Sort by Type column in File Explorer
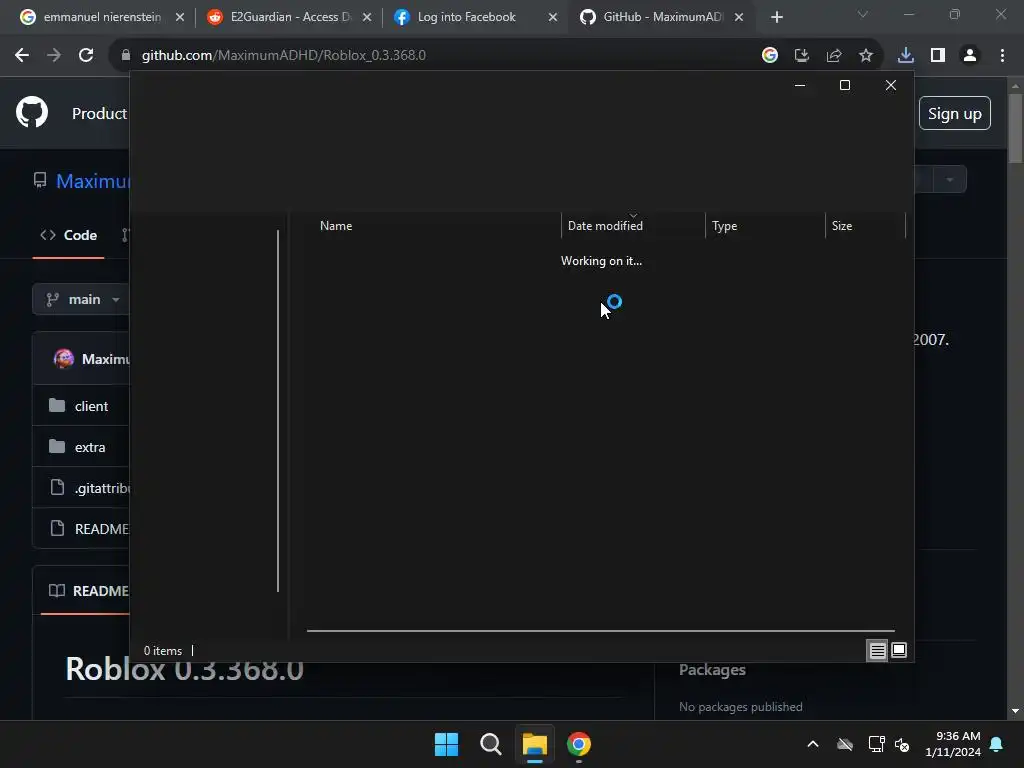 point(765,226)
